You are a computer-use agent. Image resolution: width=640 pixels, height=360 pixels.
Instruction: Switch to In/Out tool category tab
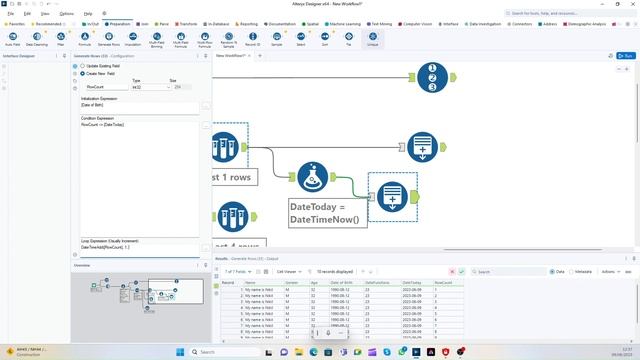tap(90, 24)
